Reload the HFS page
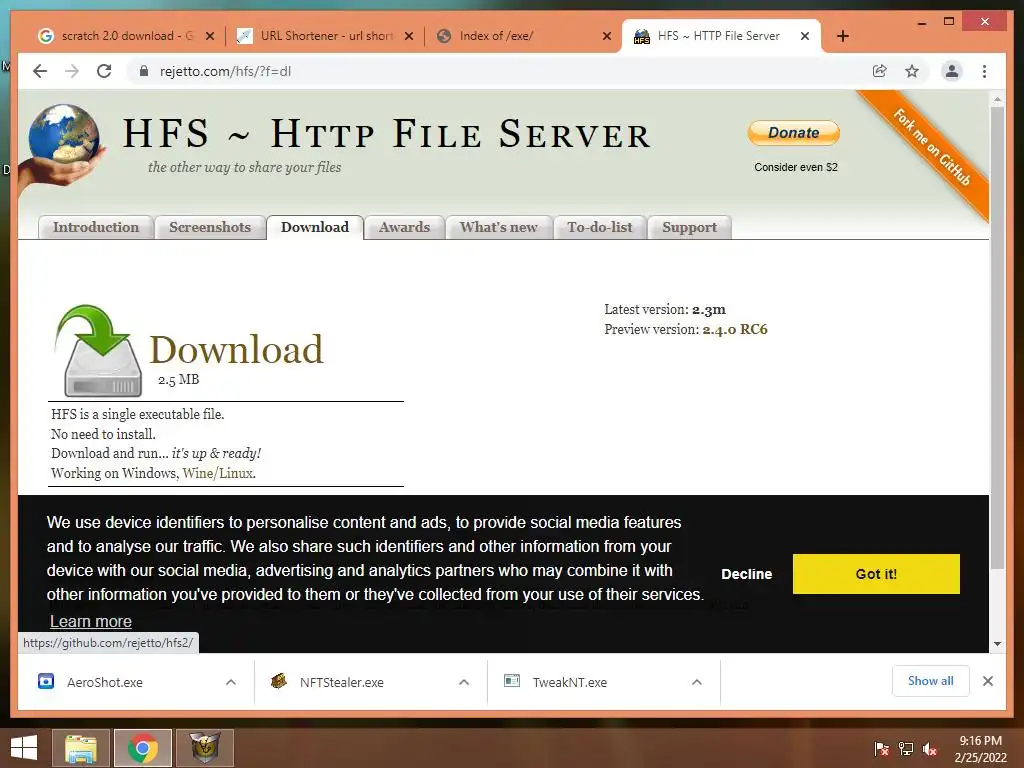The height and width of the screenshot is (768, 1024). [x=104, y=71]
